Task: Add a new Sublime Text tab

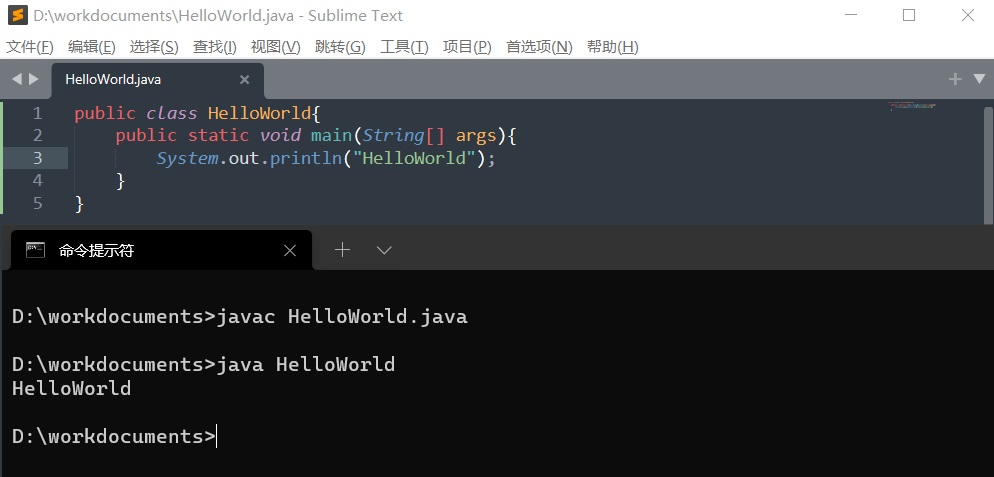Action: [x=955, y=79]
